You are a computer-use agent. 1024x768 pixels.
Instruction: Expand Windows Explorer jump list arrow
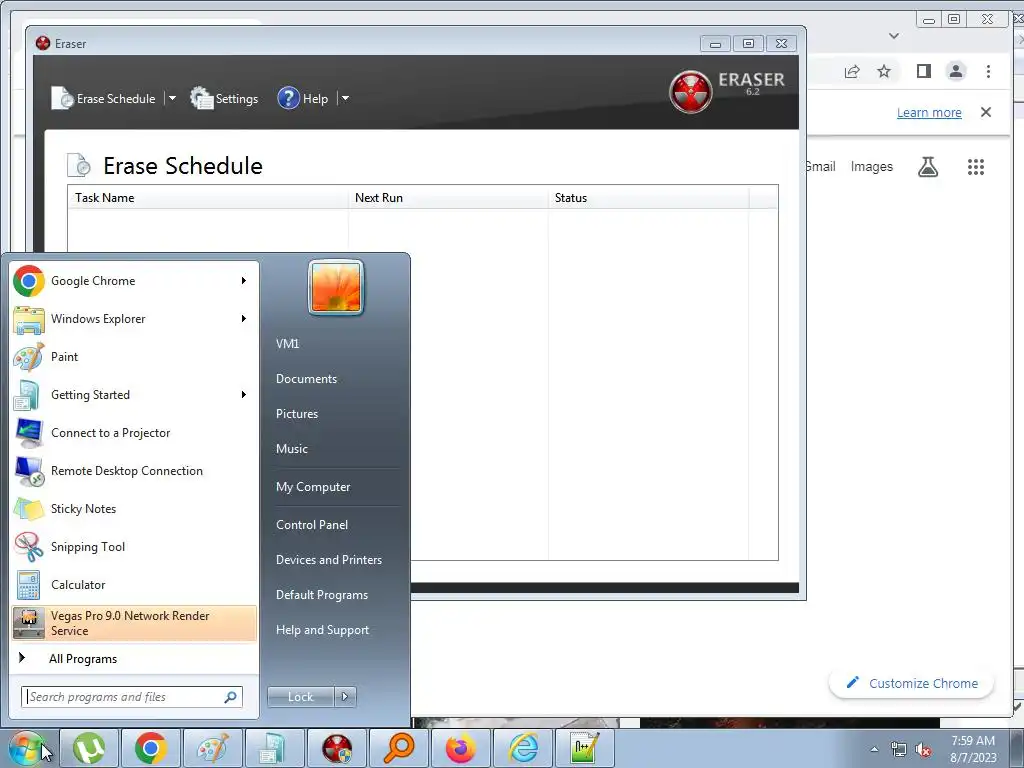tap(244, 319)
